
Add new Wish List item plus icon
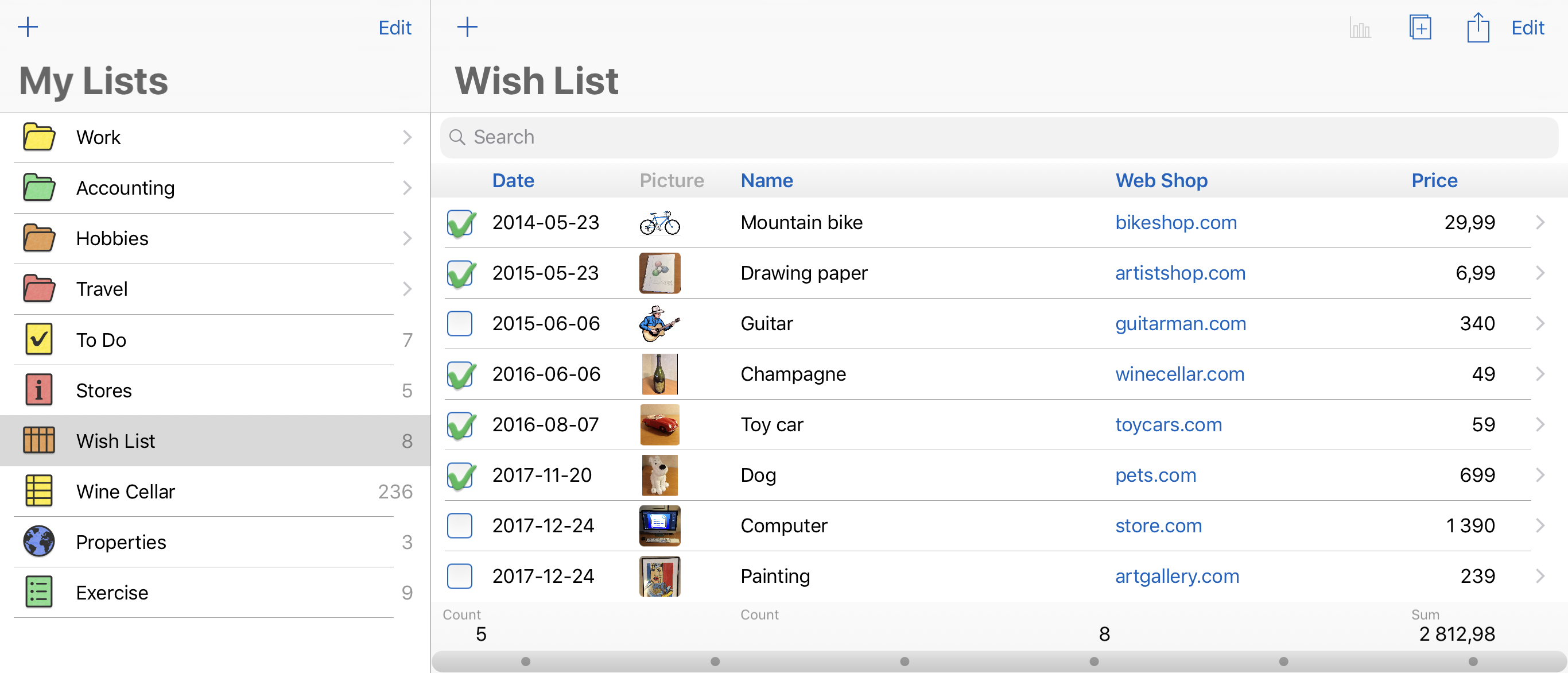(467, 27)
